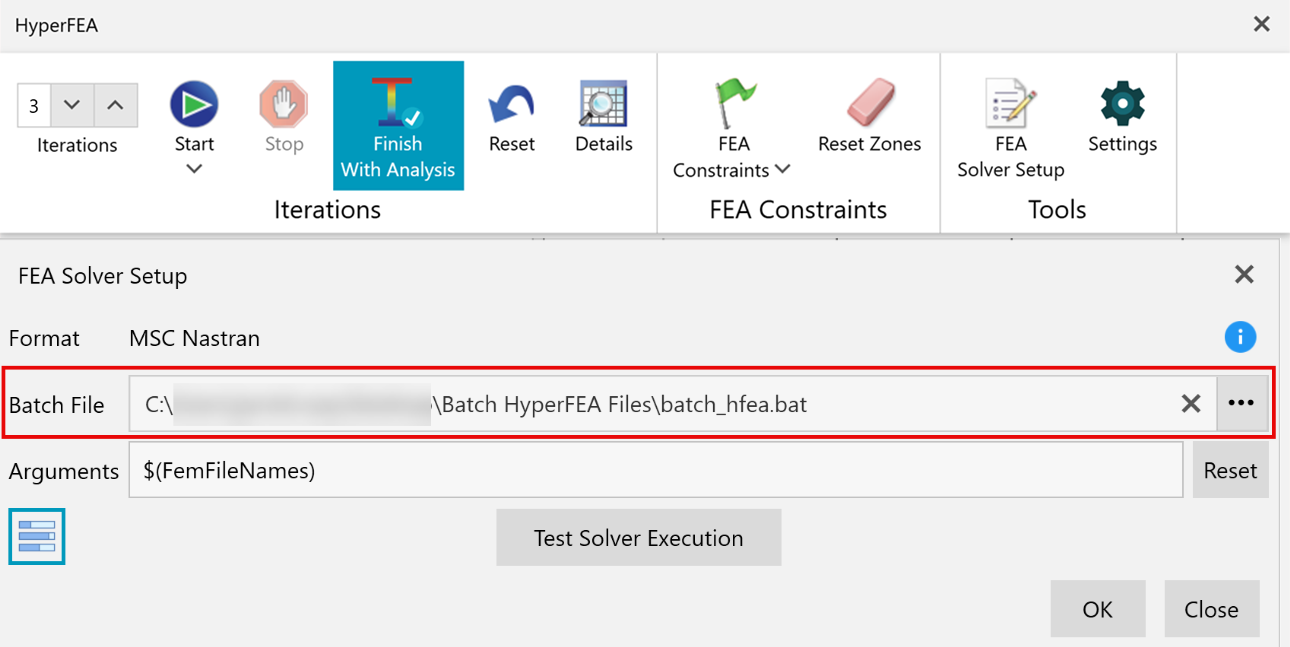Expand the Start dropdown arrow
This screenshot has height=647, width=1290.
(194, 169)
